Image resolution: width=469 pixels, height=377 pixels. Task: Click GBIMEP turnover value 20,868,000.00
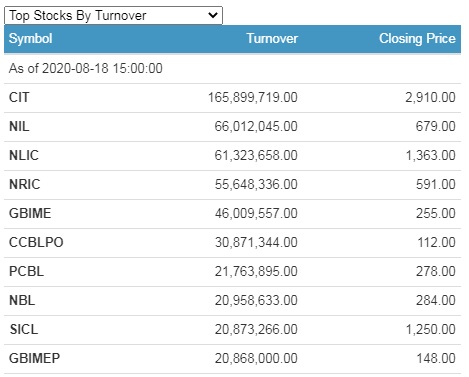pyautogui.click(x=256, y=359)
